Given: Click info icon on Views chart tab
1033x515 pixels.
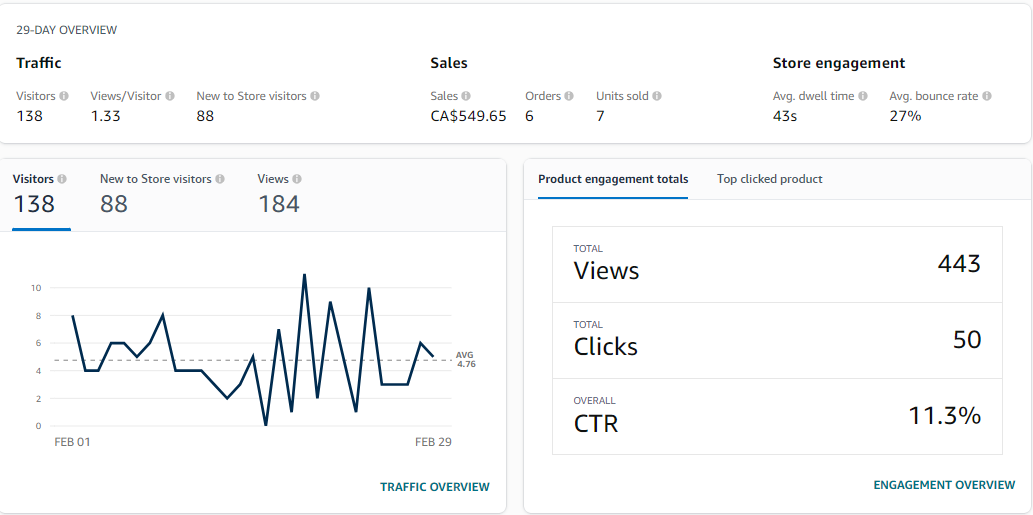Looking at the screenshot, I should tap(297, 179).
